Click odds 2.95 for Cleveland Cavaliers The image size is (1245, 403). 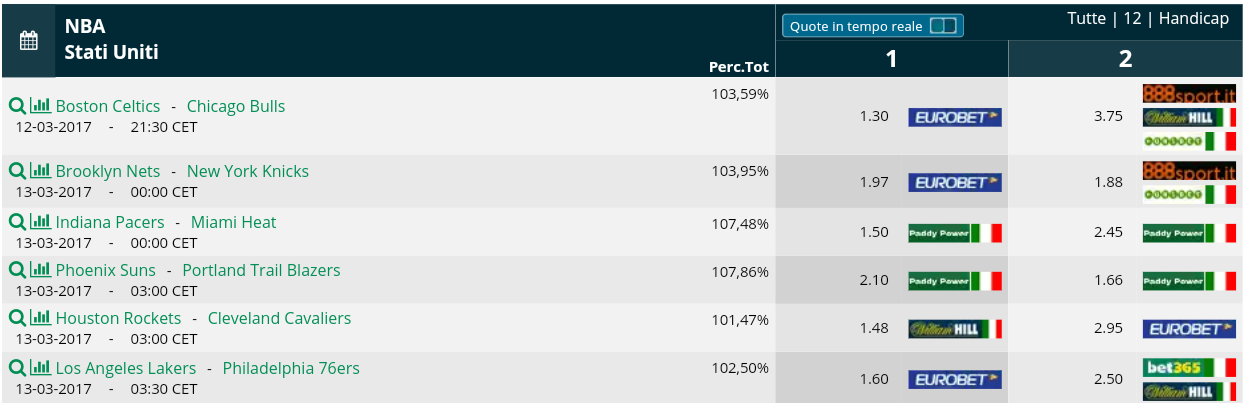tap(1109, 328)
